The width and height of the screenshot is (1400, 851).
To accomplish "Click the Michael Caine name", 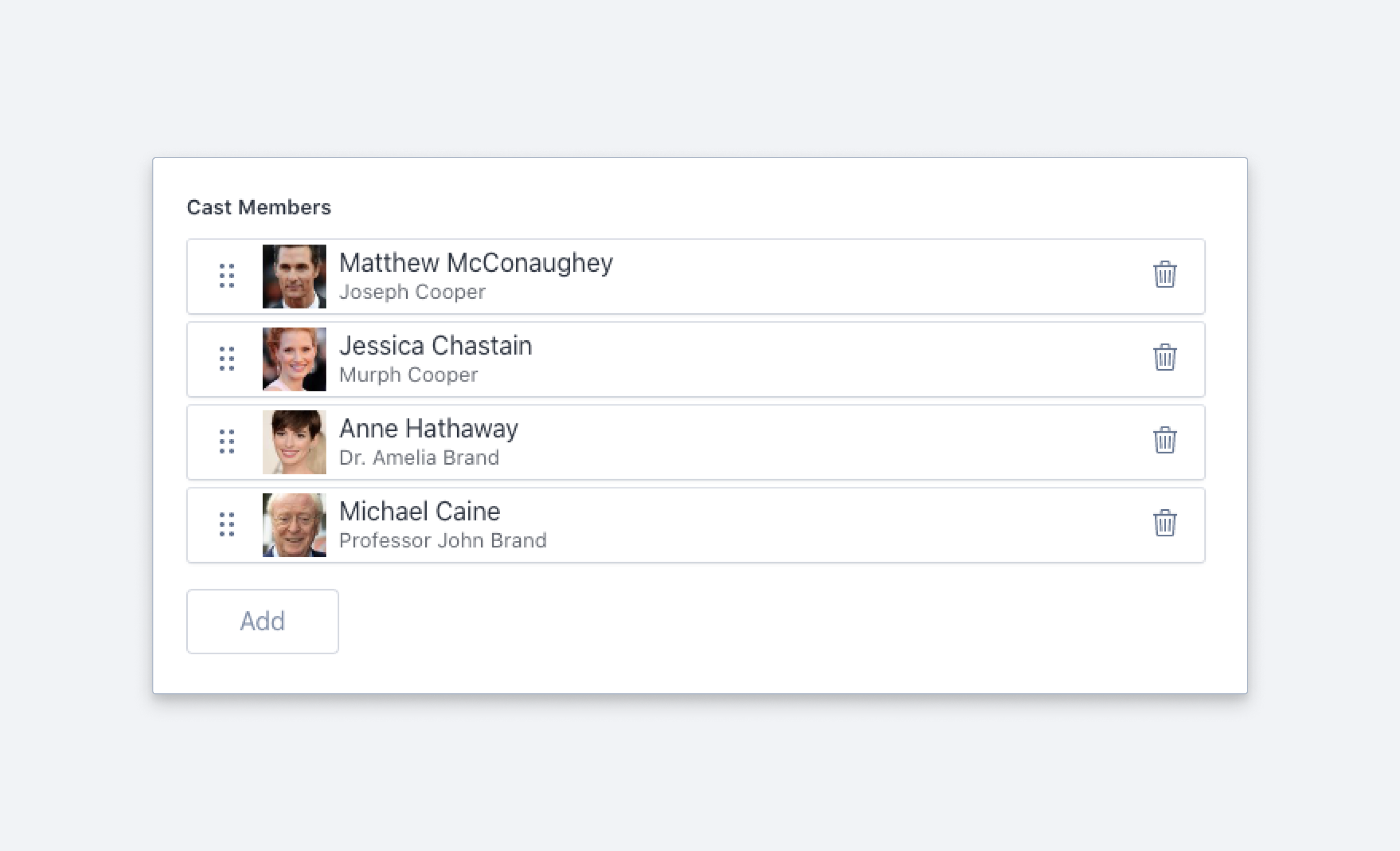I will click(419, 512).
